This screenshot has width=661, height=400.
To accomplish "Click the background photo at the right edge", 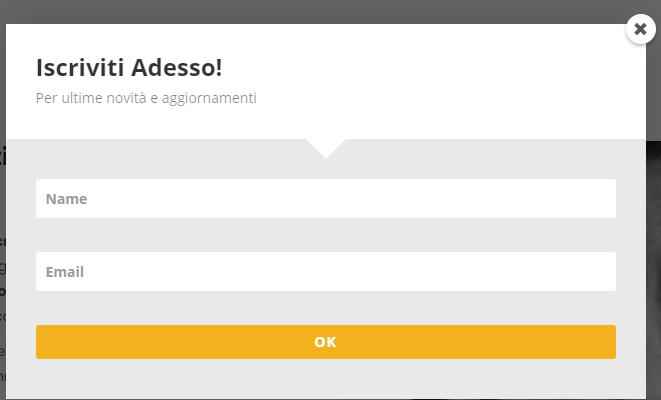I will pos(653,250).
